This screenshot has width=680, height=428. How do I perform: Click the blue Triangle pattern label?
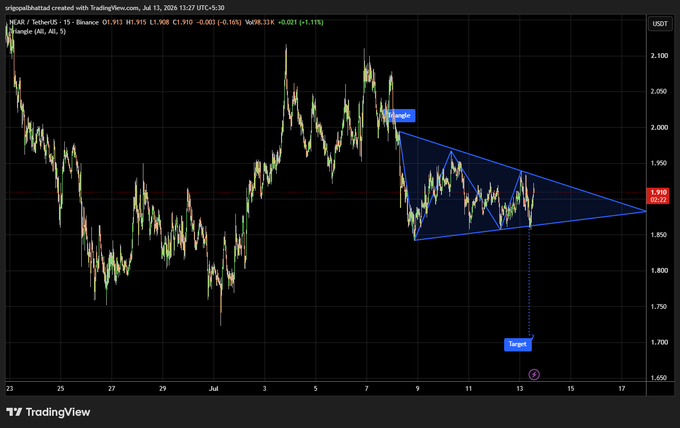click(x=399, y=115)
